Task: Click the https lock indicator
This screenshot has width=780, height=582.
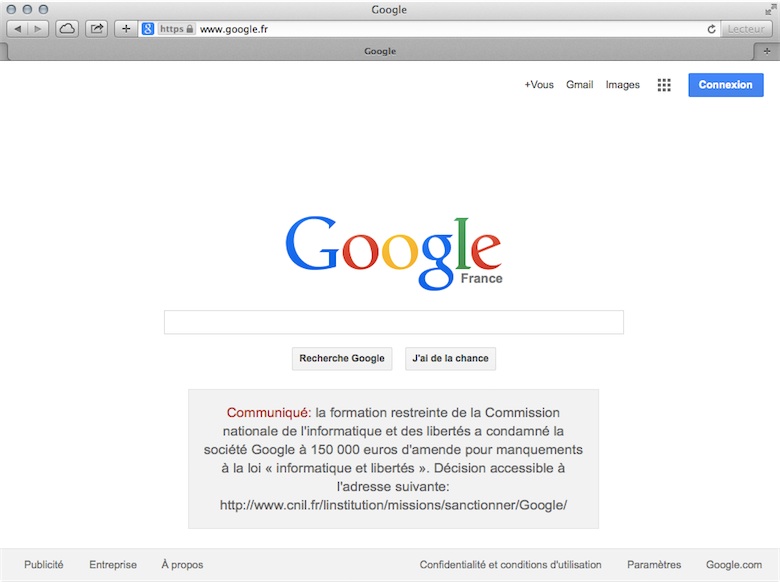Action: click(x=176, y=29)
